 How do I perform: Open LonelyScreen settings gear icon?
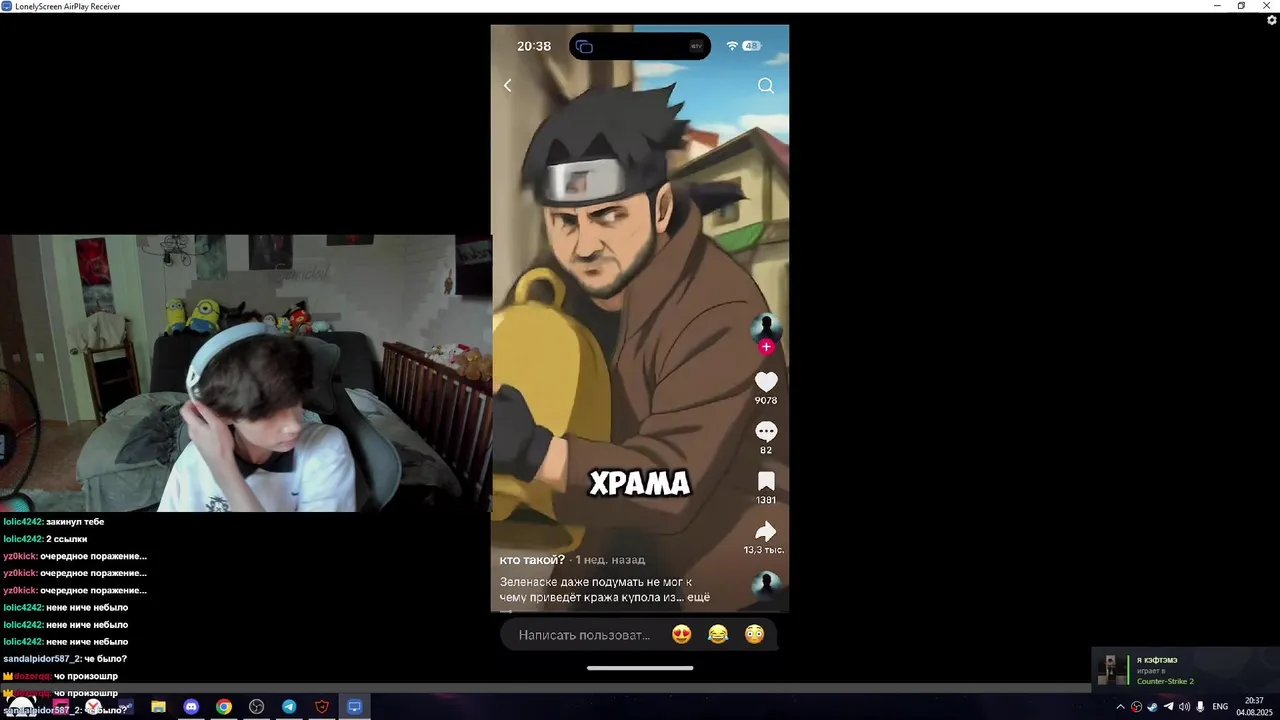coord(1271,20)
